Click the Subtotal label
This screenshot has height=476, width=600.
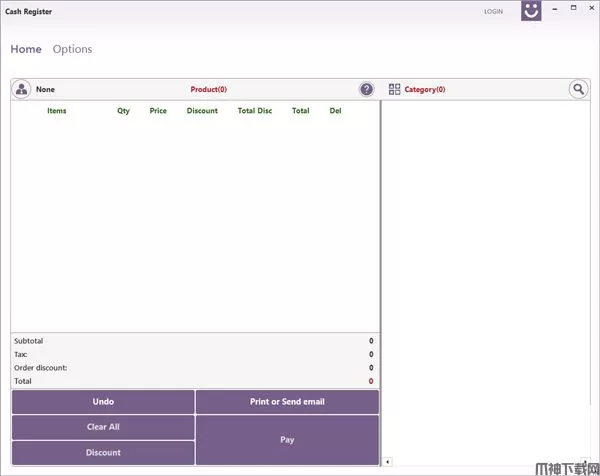[x=28, y=341]
